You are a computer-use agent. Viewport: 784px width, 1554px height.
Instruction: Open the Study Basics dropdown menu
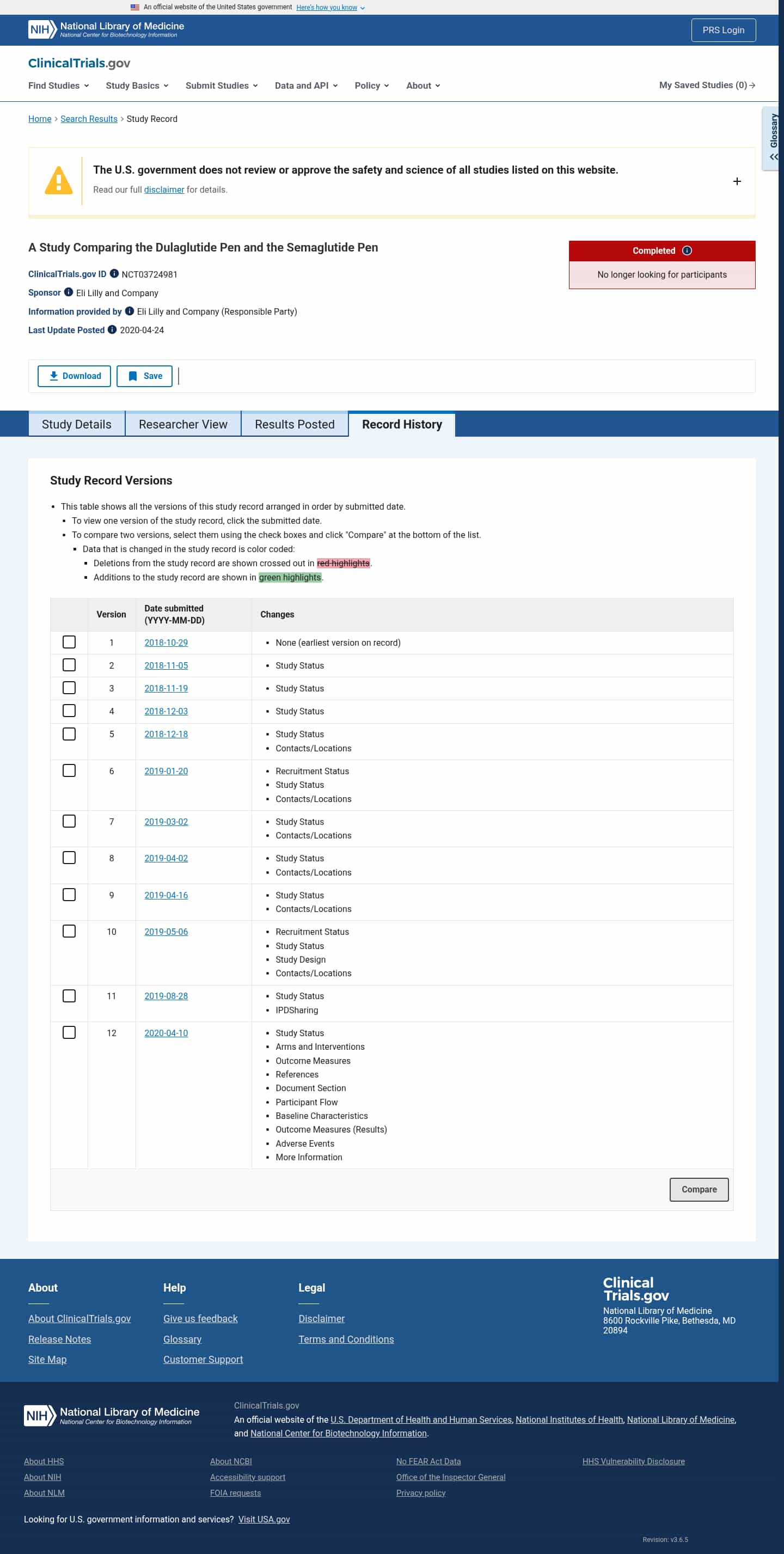coord(137,85)
